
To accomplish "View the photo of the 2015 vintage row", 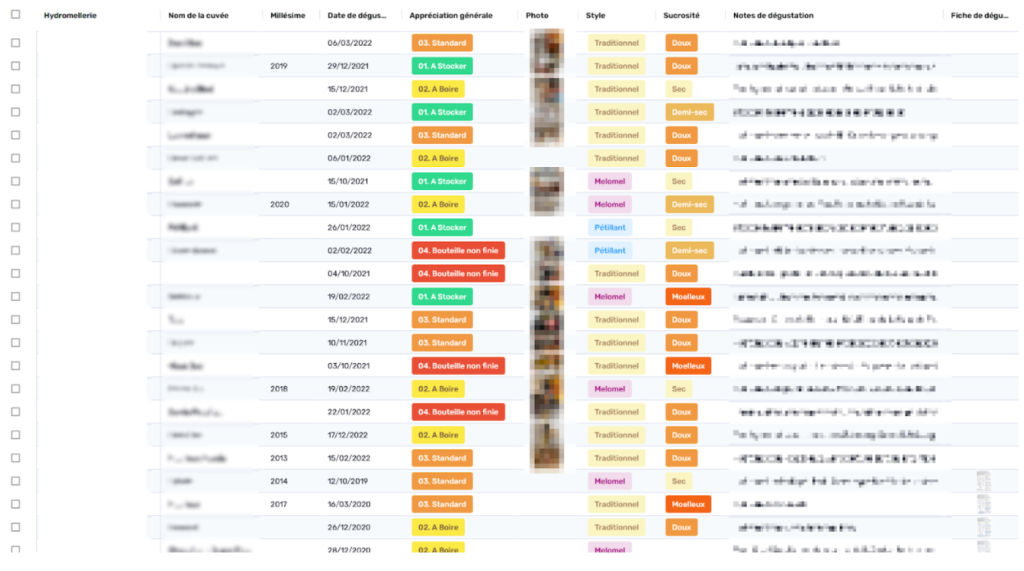I will [546, 435].
